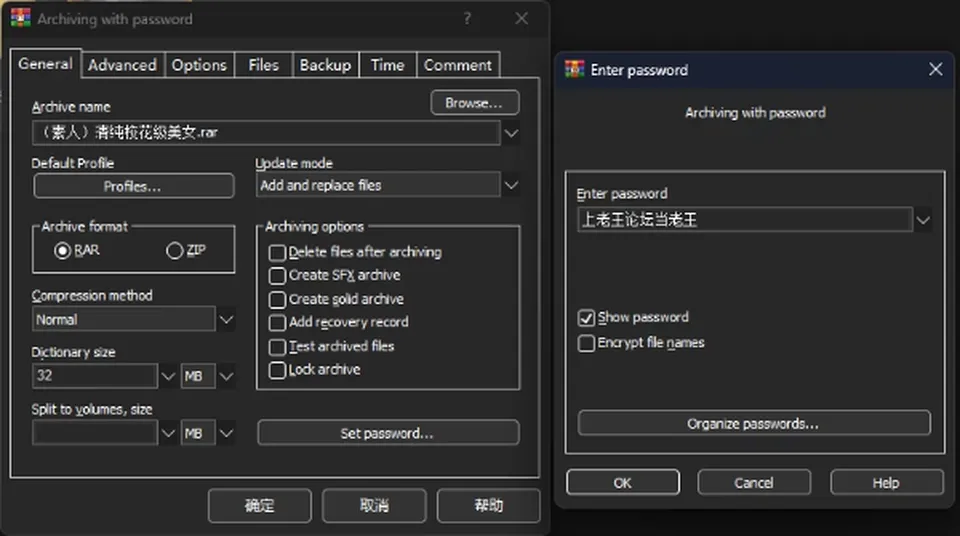The width and height of the screenshot is (960, 536).
Task: Click Organize passwords... button
Action: click(x=754, y=424)
